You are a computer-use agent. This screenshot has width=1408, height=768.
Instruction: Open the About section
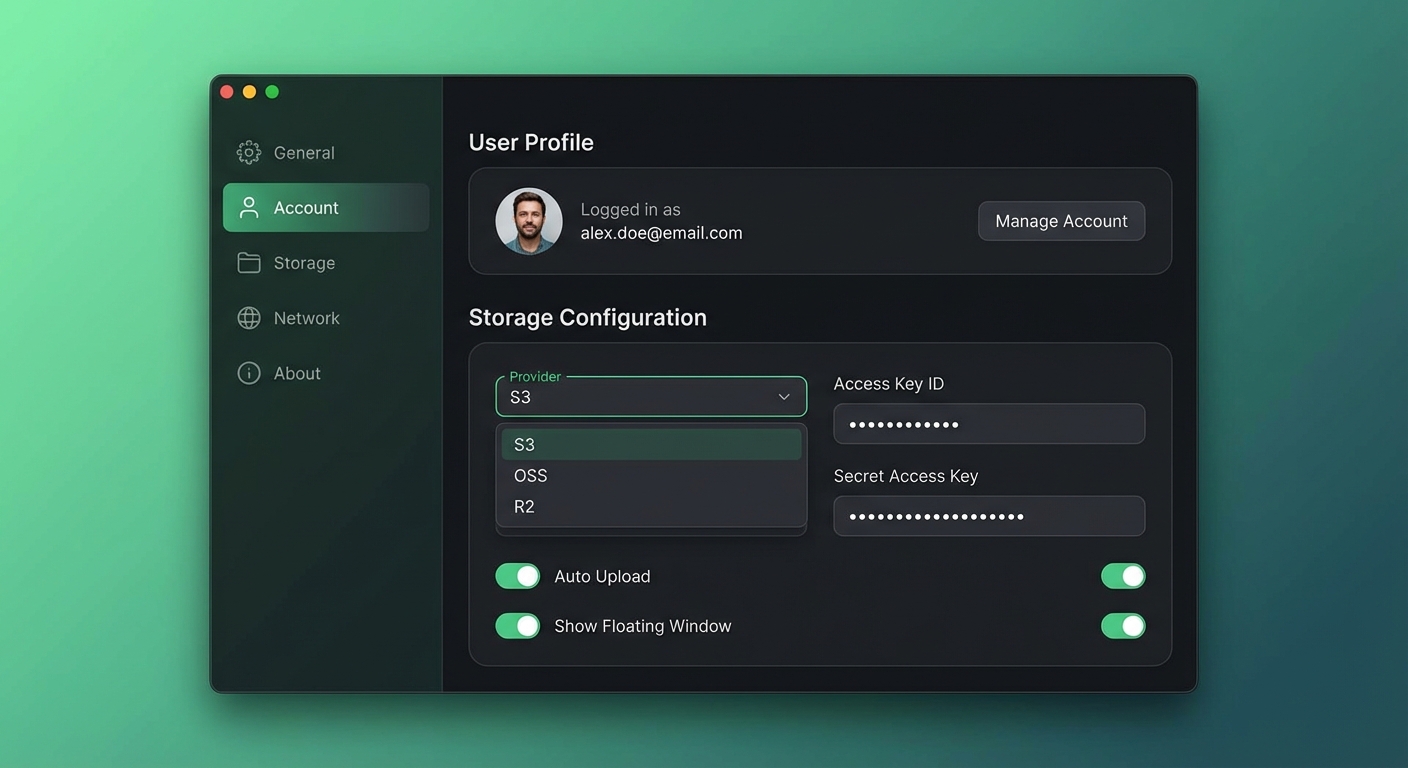click(297, 372)
